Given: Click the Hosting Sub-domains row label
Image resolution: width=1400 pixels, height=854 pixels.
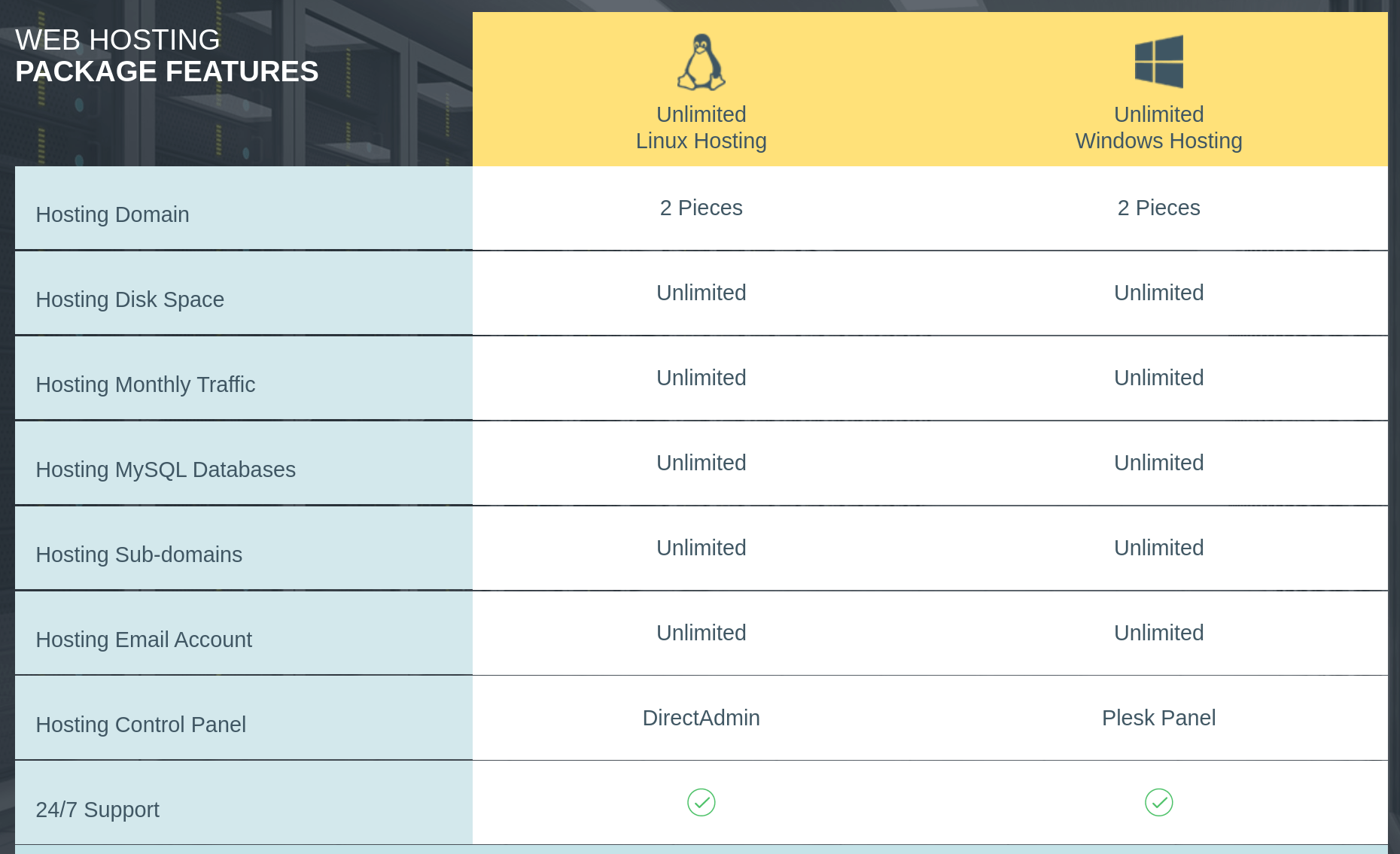Looking at the screenshot, I should 138,555.
